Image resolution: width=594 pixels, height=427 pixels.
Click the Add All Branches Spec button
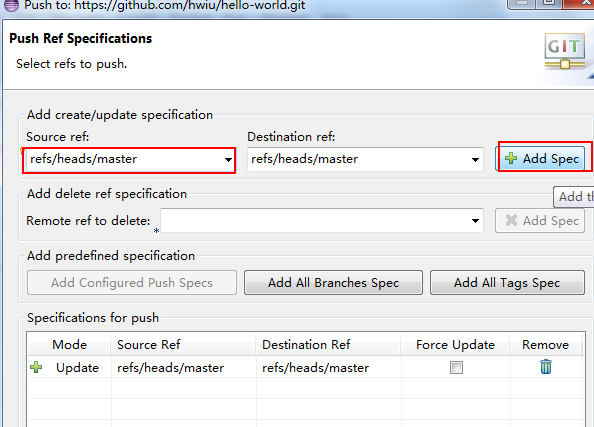[x=333, y=283]
